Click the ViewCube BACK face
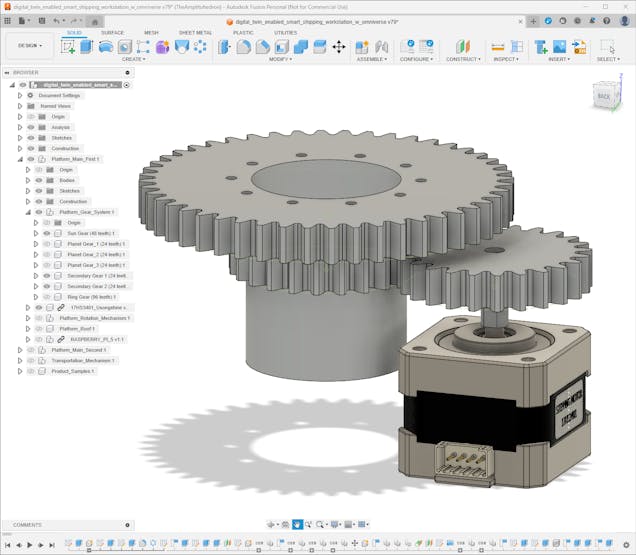 (x=603, y=97)
